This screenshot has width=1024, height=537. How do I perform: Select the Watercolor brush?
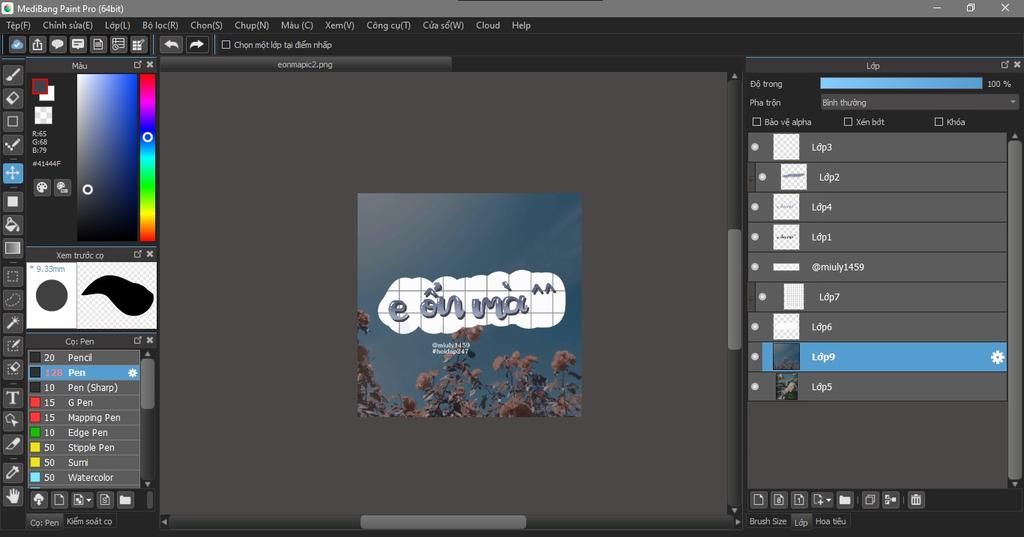(x=84, y=478)
